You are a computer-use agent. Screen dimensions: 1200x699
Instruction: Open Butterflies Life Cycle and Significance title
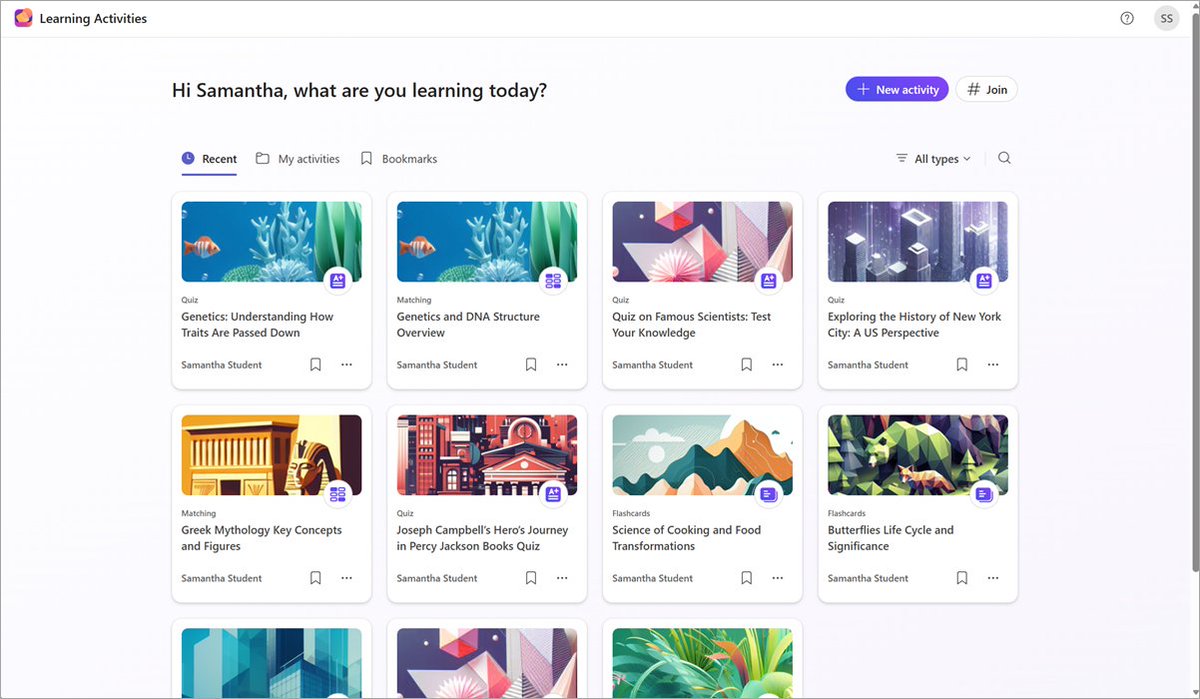point(891,538)
